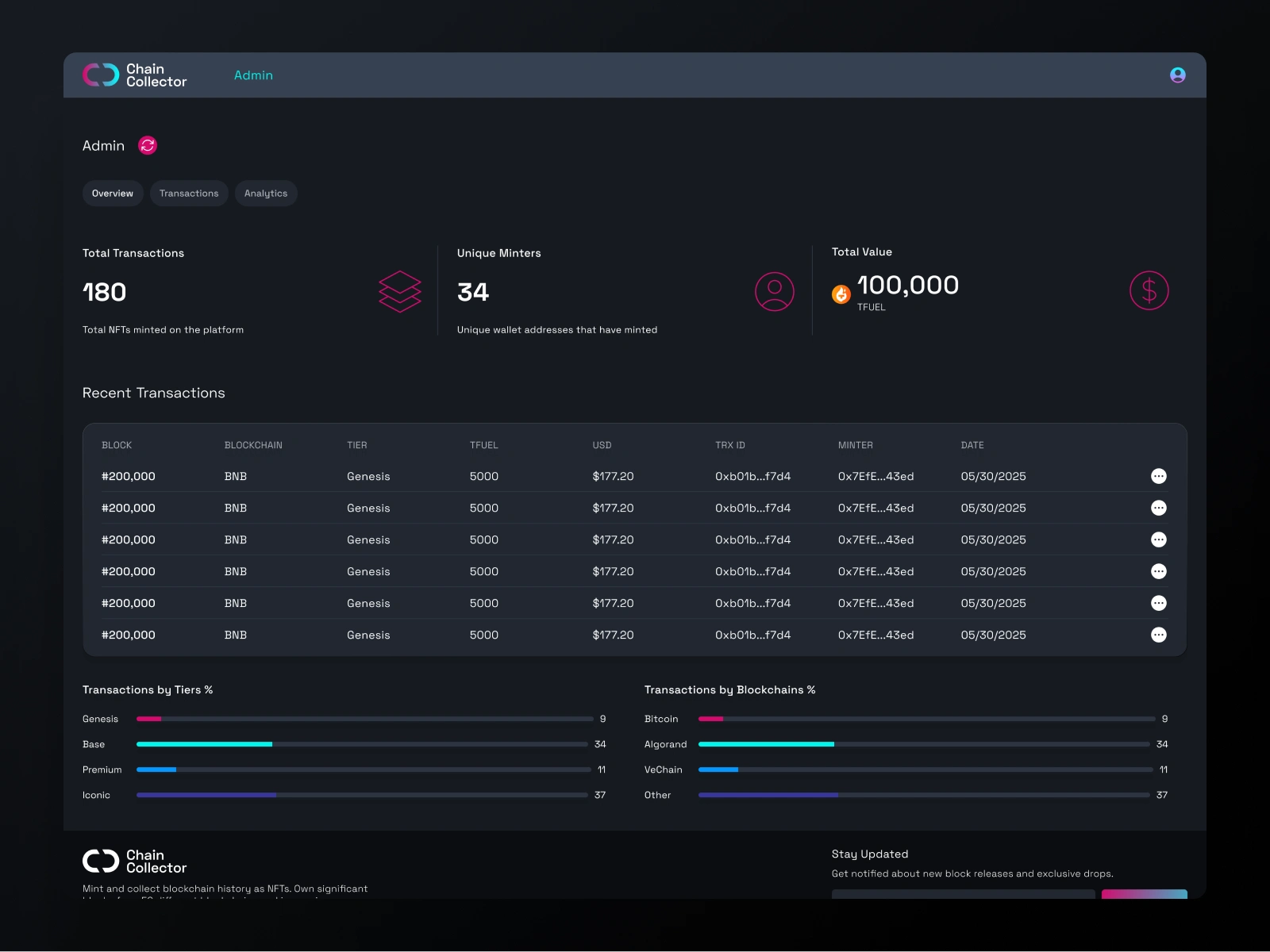Click the stacked layers icon for Total Transactions
The image size is (1270, 952).
pyautogui.click(x=400, y=292)
